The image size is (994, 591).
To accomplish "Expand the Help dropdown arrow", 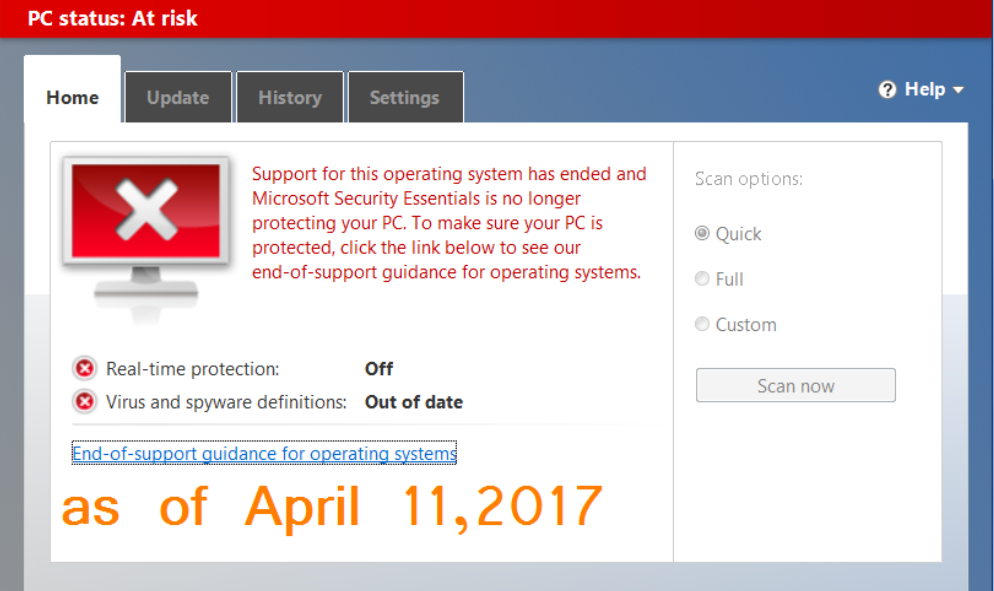I will [959, 90].
